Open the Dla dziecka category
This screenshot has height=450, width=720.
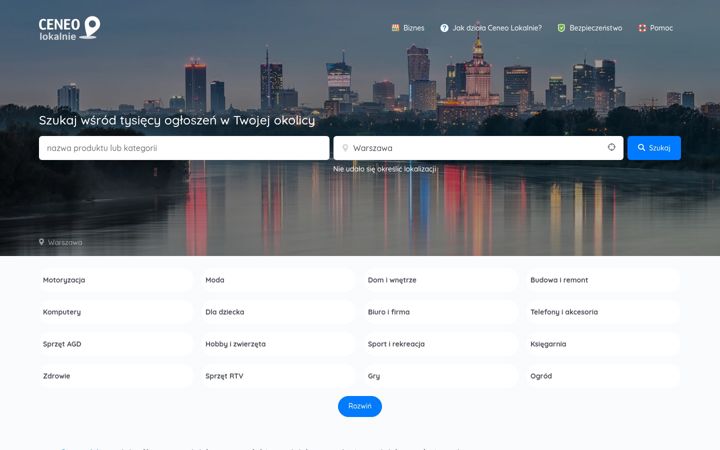tap(279, 312)
